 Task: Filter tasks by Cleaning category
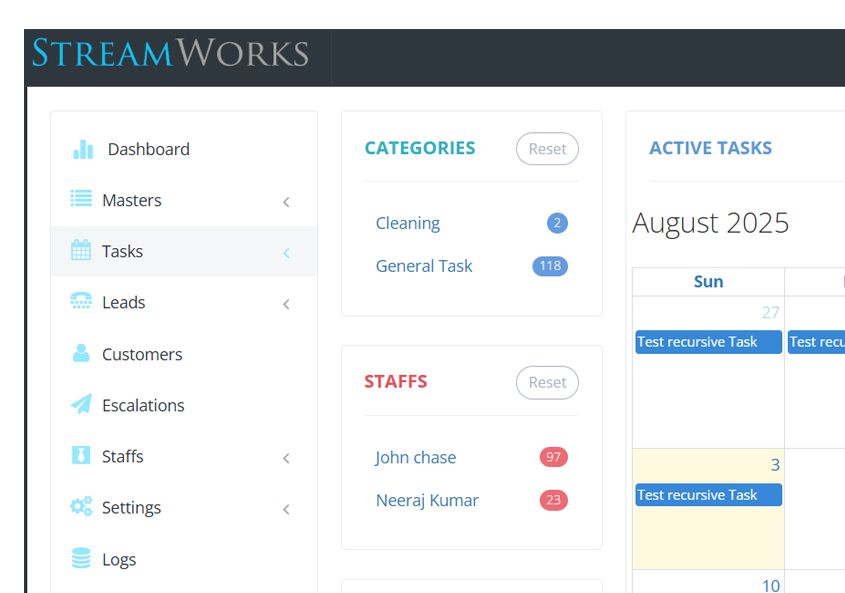408,223
